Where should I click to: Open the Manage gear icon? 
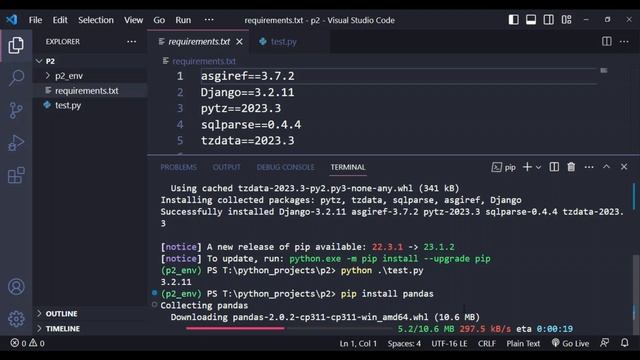(16, 319)
